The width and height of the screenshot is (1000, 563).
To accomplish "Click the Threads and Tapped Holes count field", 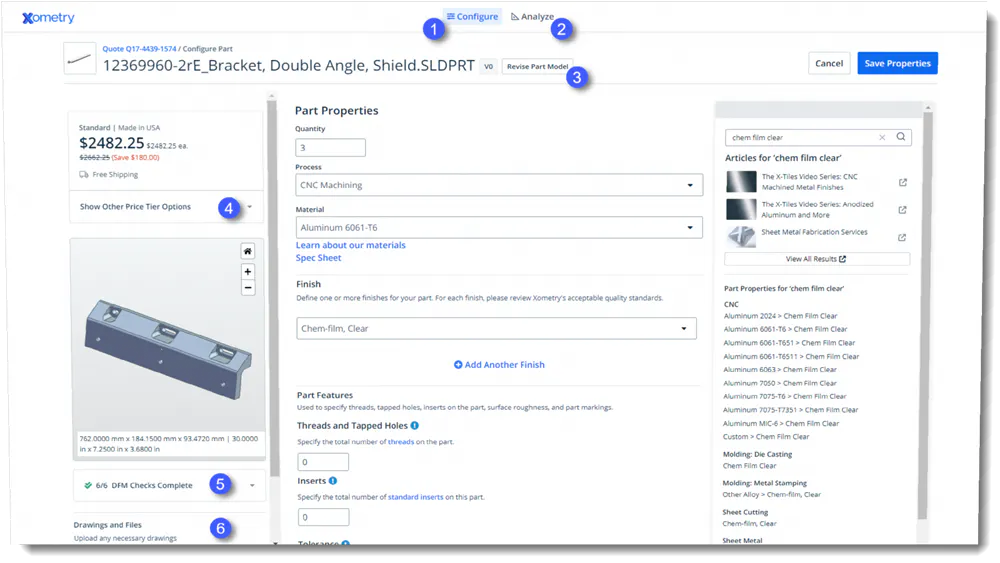I will pyautogui.click(x=323, y=462).
